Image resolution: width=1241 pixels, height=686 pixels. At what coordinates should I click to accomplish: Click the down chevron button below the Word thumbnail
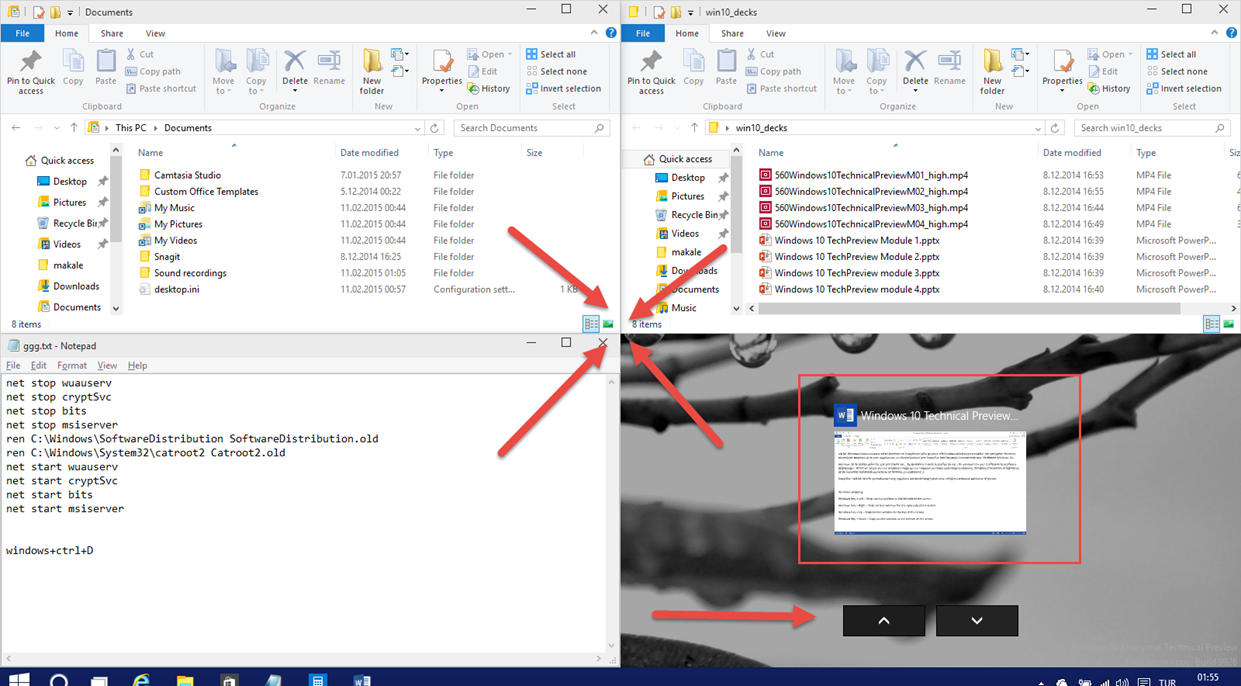(977, 621)
